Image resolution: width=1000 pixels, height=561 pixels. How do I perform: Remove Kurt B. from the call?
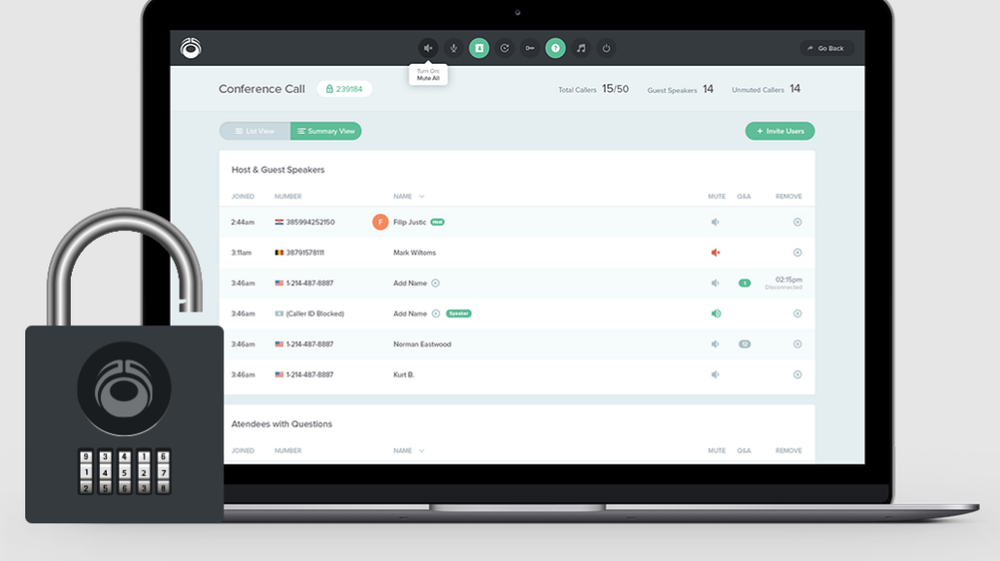point(797,375)
